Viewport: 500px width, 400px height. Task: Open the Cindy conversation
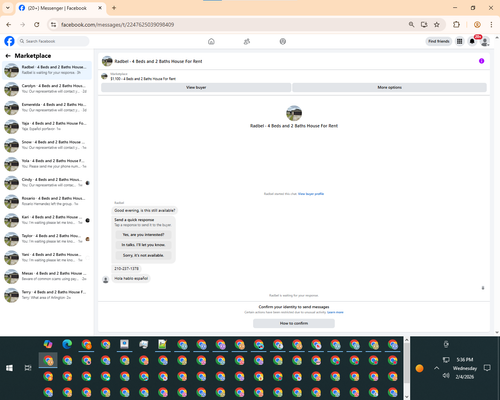tap(47, 182)
